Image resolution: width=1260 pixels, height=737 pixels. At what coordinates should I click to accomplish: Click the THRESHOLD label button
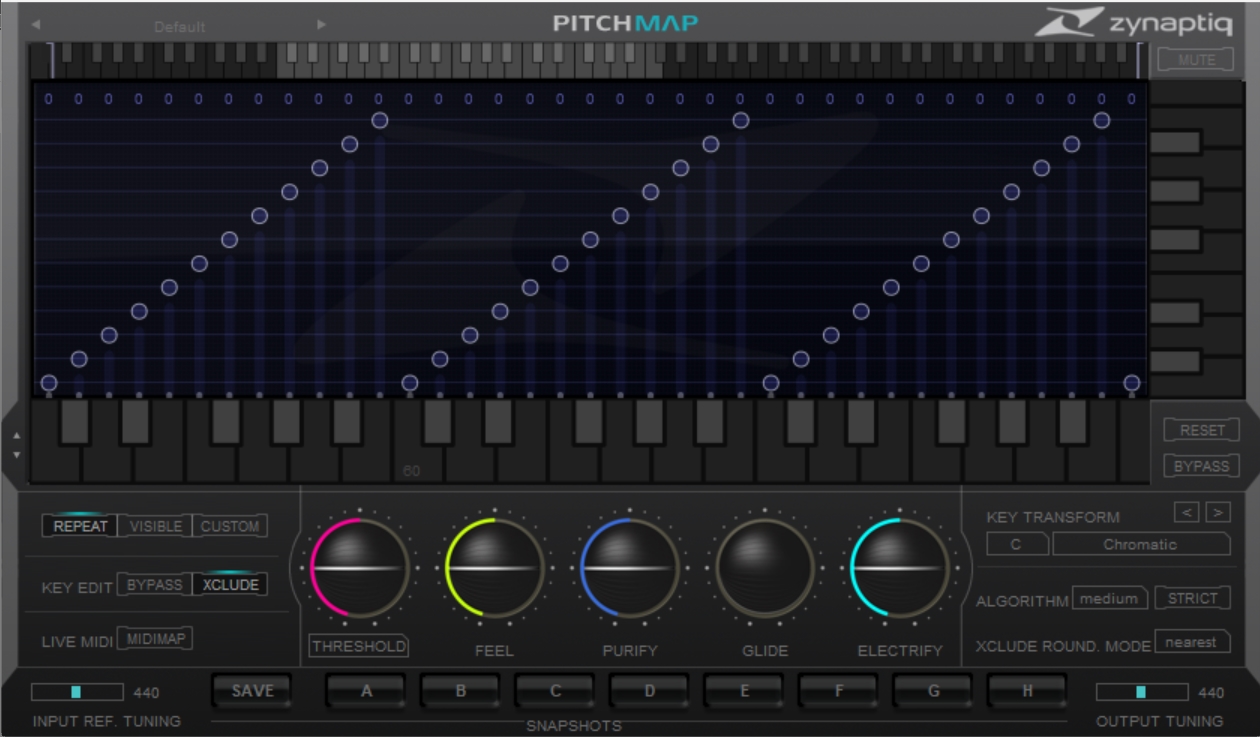359,646
